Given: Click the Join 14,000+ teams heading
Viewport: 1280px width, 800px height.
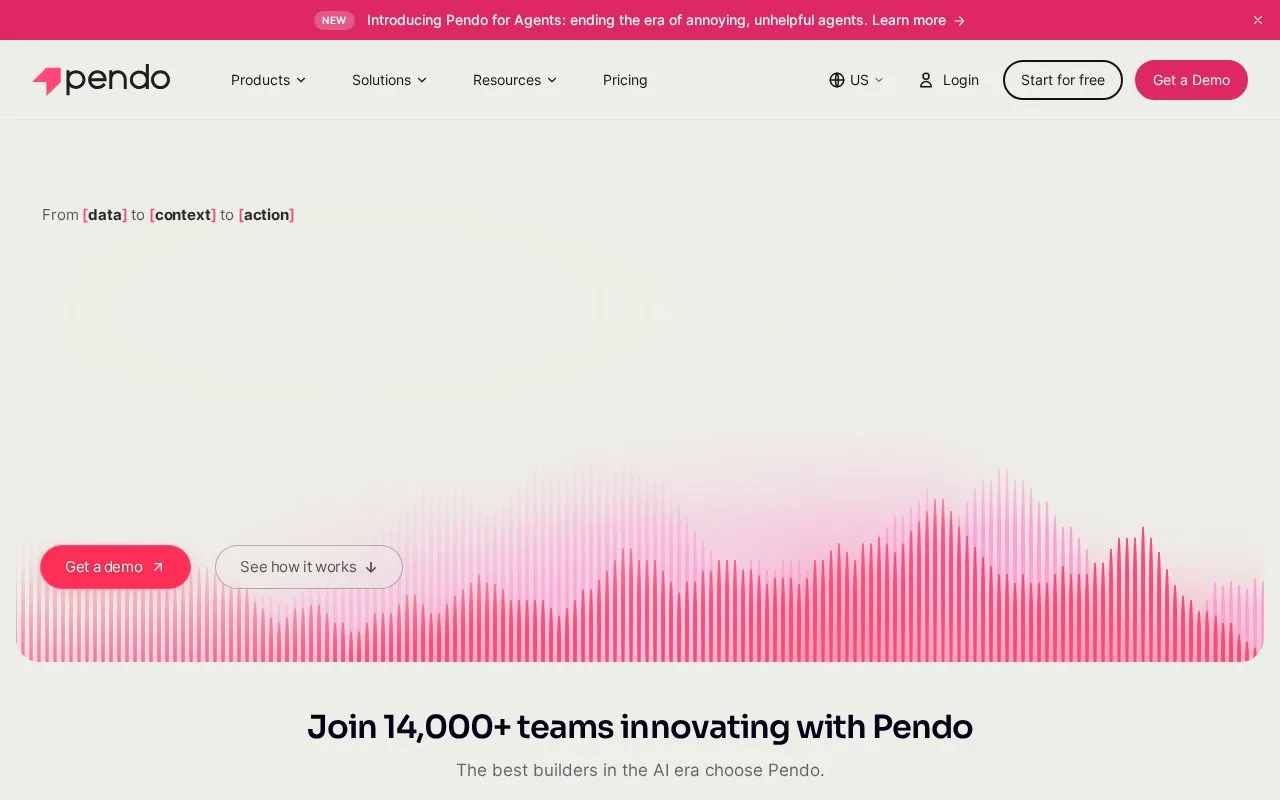Looking at the screenshot, I should coord(640,726).
